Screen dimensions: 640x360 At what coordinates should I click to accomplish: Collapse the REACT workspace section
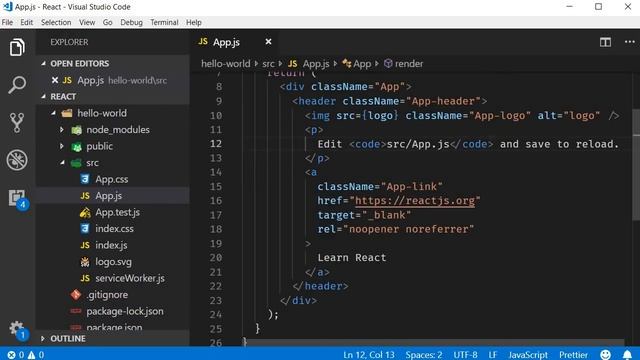[43, 96]
